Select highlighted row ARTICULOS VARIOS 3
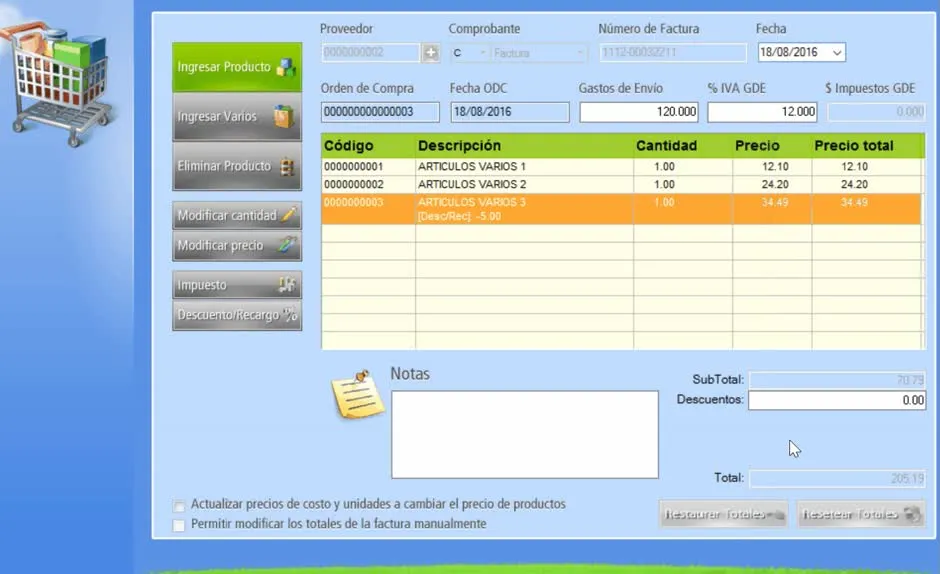Image resolution: width=940 pixels, height=574 pixels. [x=621, y=209]
